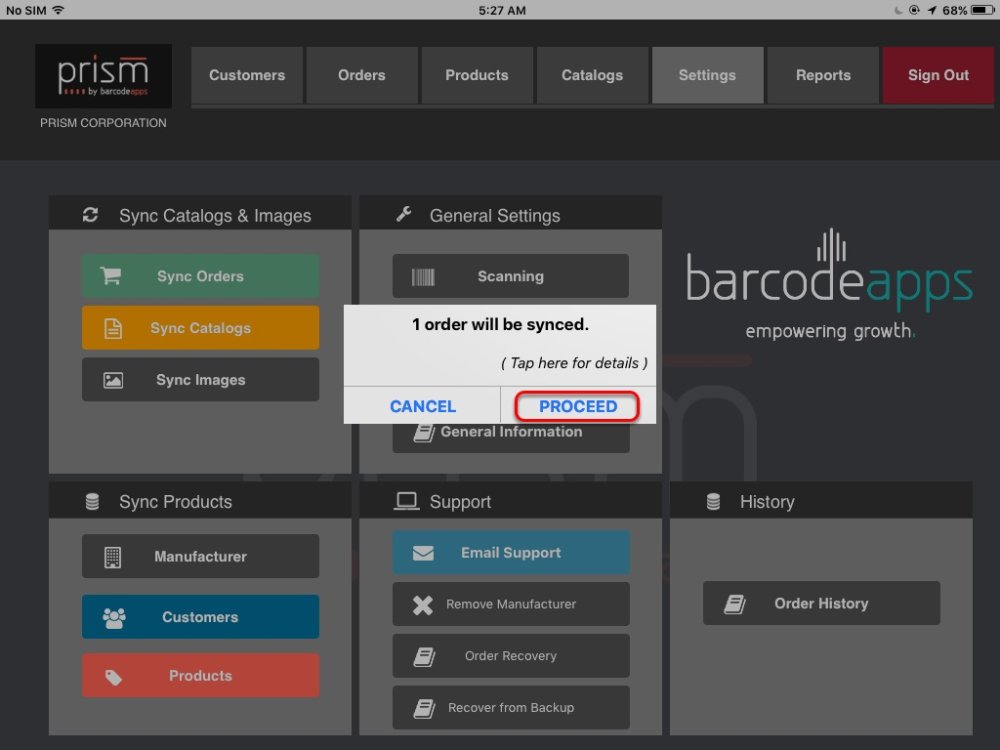Viewport: 1000px width, 750px height.
Task: Tap Remove Manufacturer label
Action: [511, 604]
